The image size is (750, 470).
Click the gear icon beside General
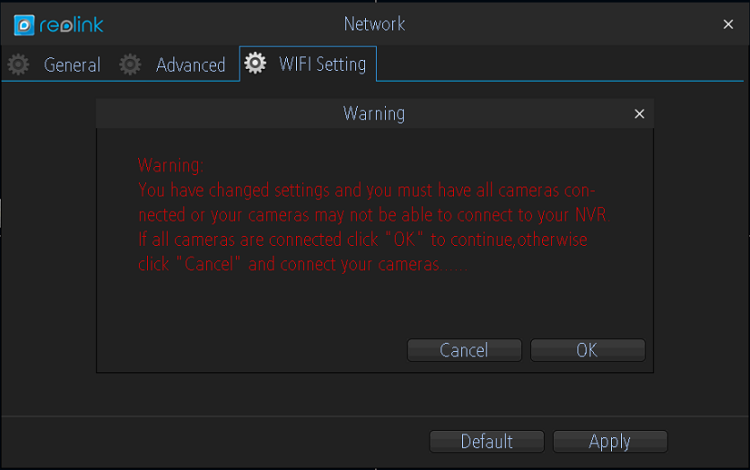click(x=18, y=65)
